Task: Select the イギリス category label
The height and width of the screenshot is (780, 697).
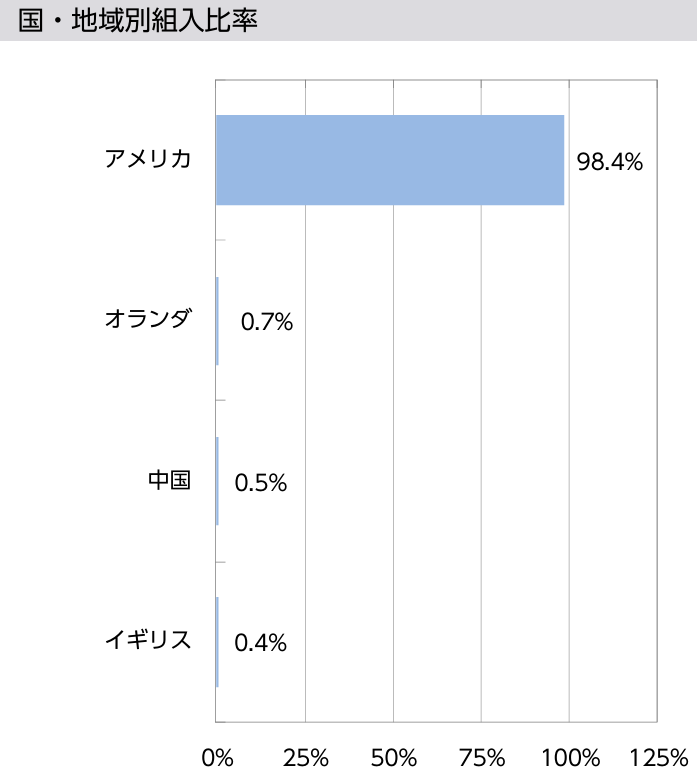Action: point(147,641)
